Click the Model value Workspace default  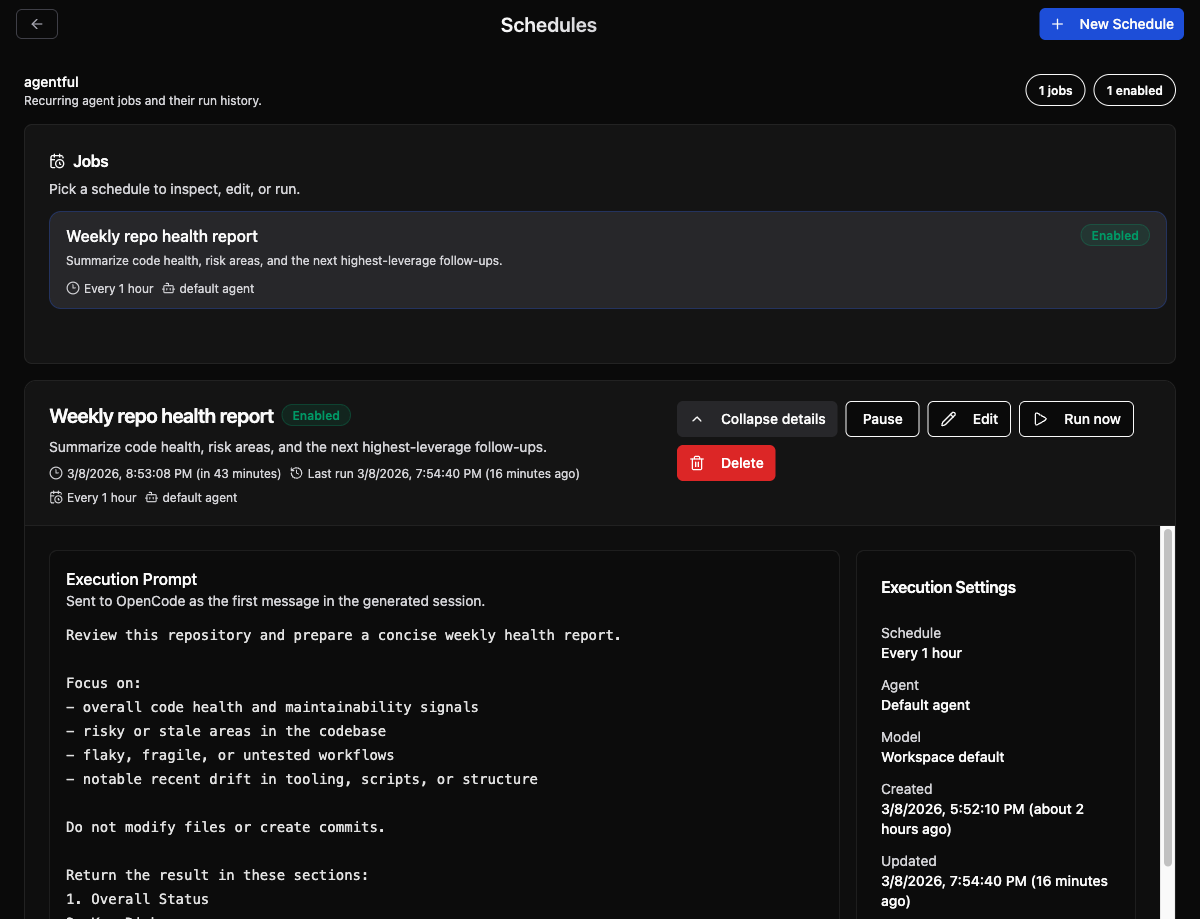[x=942, y=757]
